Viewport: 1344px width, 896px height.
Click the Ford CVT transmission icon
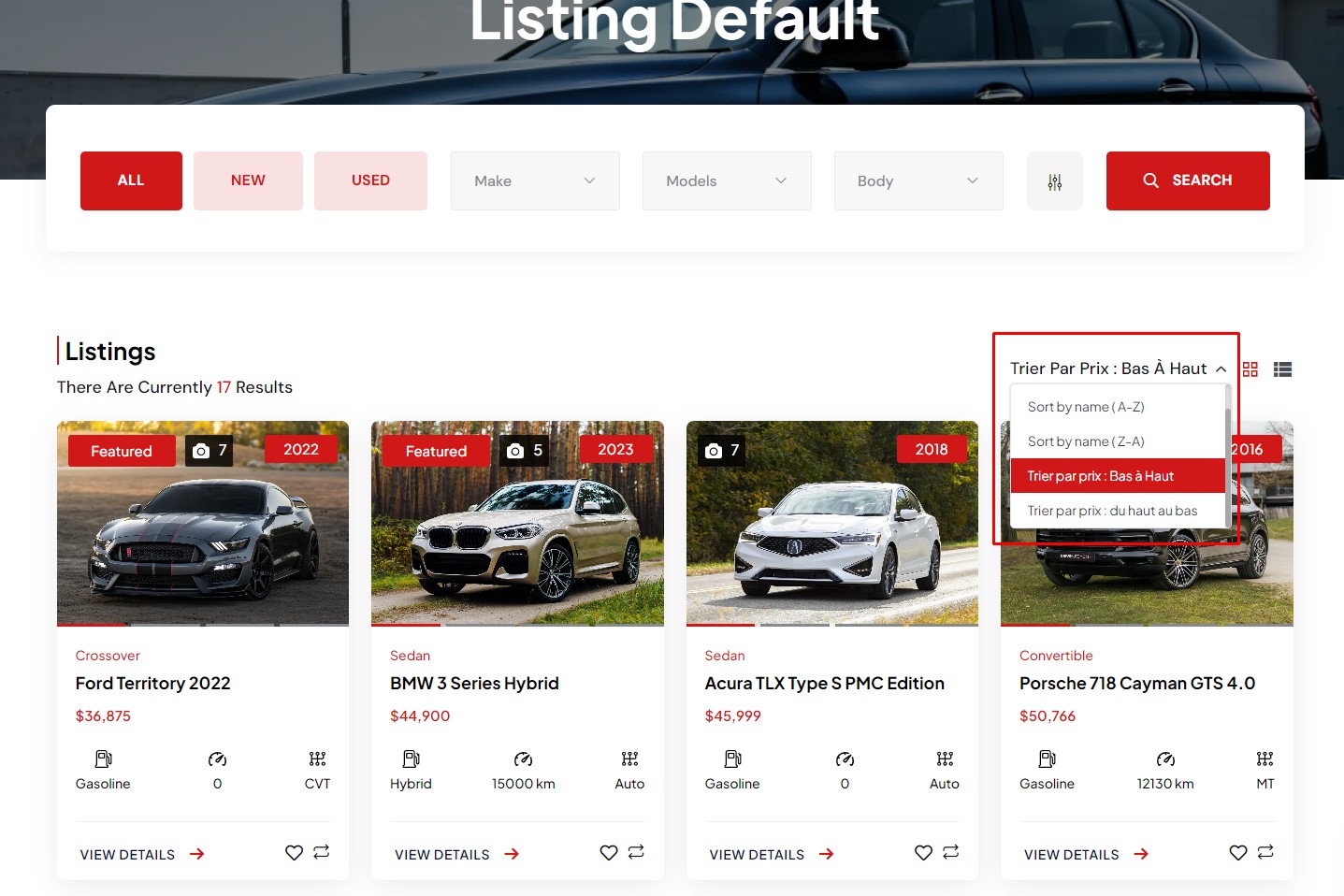[x=317, y=759]
